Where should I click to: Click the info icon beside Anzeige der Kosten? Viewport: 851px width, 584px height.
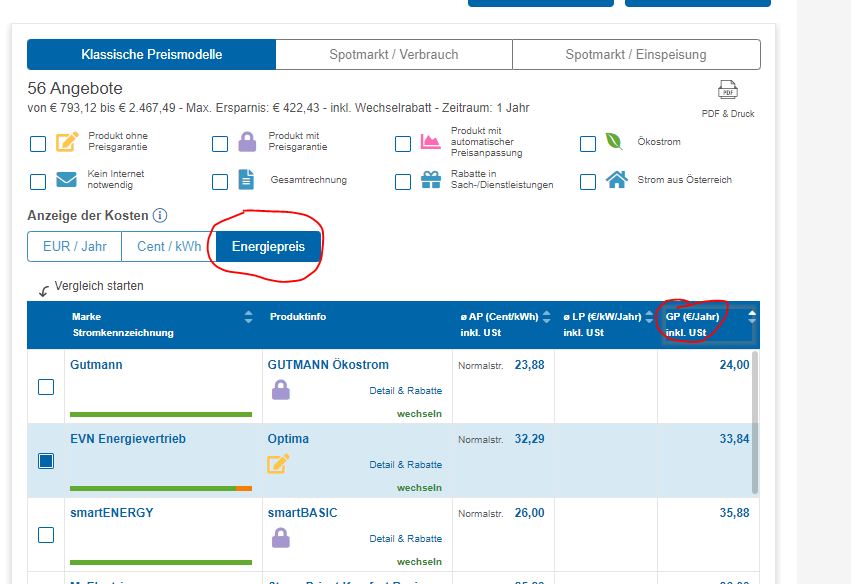(160, 215)
